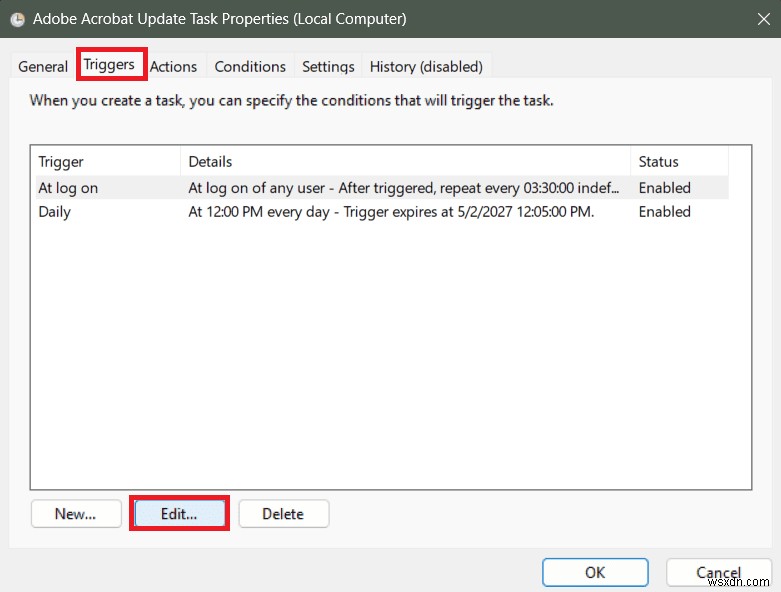Switch to the General tab
781x592 pixels.
(x=43, y=66)
